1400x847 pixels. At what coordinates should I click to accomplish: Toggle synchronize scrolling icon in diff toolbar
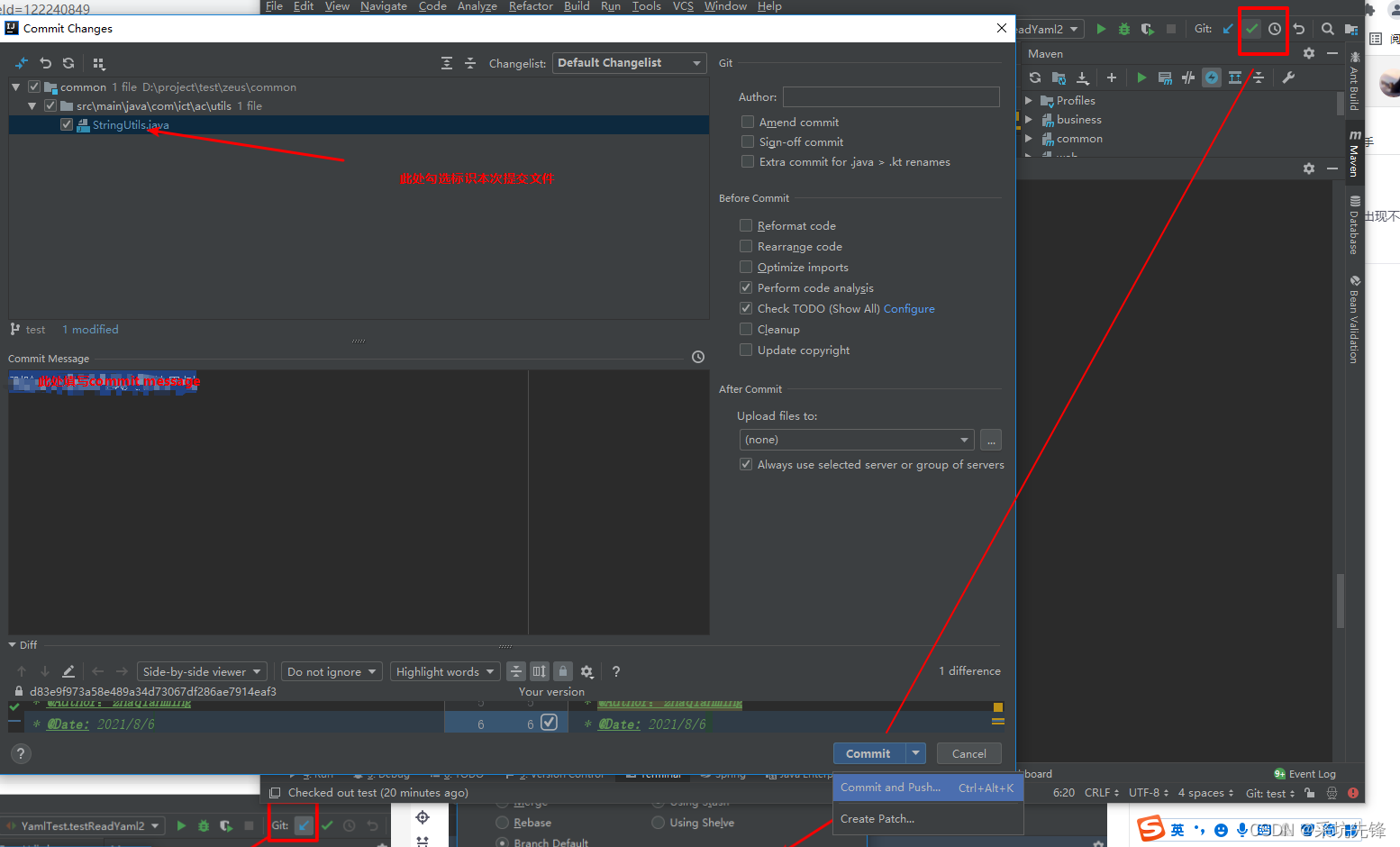(540, 671)
